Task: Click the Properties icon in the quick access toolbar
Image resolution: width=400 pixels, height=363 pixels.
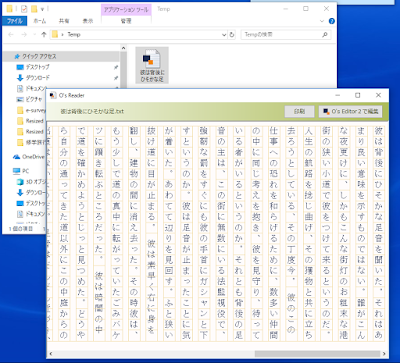Action: [x=24, y=9]
